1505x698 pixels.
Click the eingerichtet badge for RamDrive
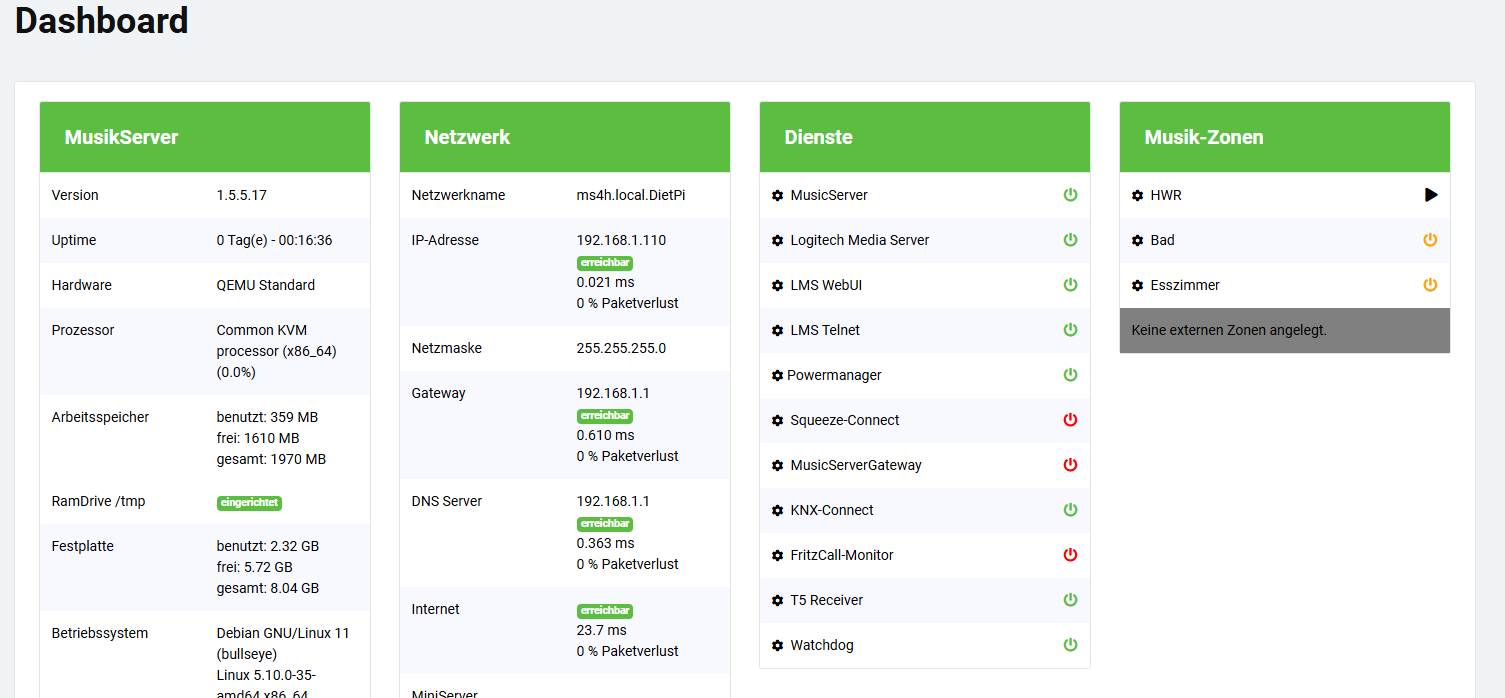pos(250,503)
